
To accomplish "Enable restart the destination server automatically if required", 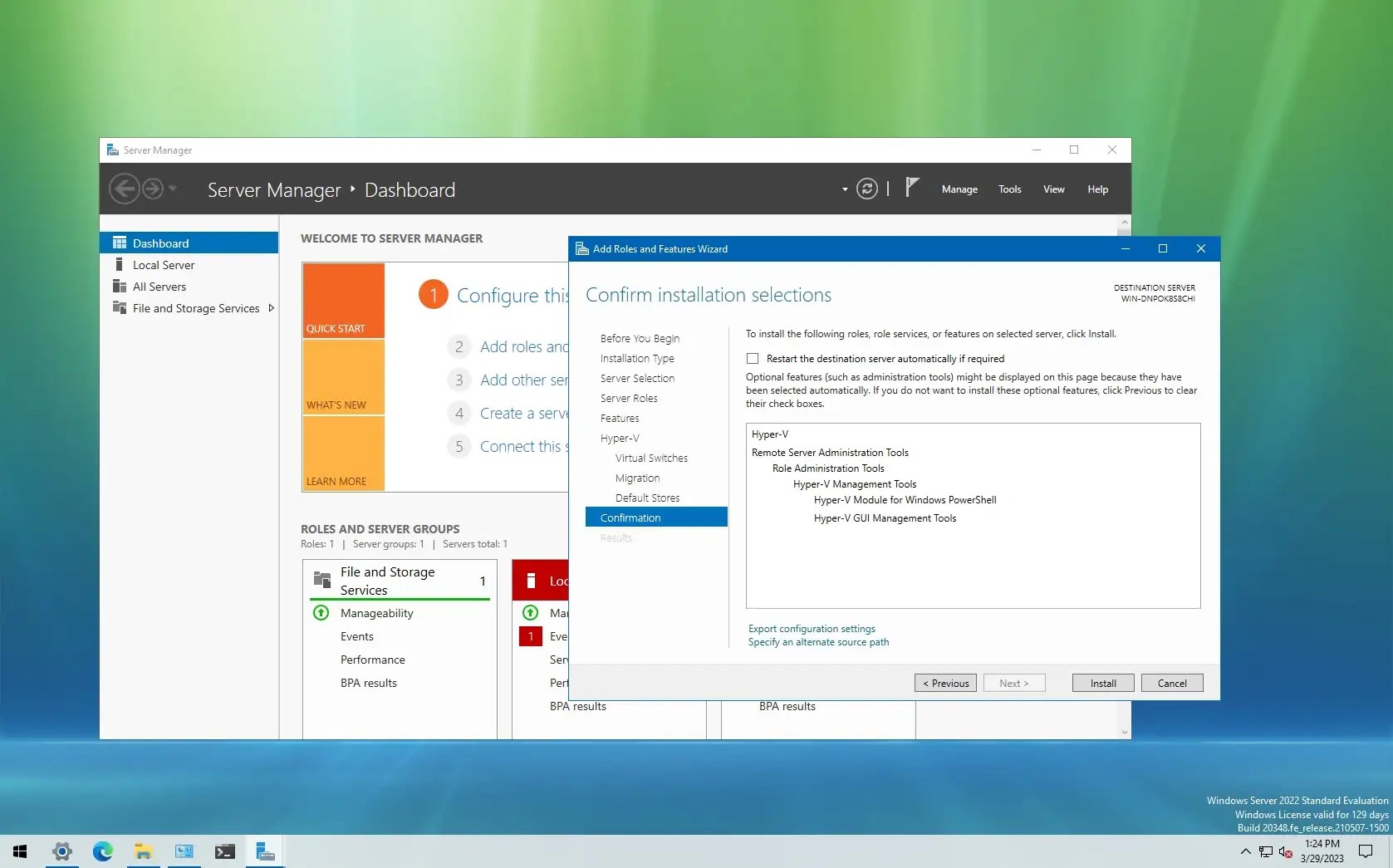I will click(752, 358).
